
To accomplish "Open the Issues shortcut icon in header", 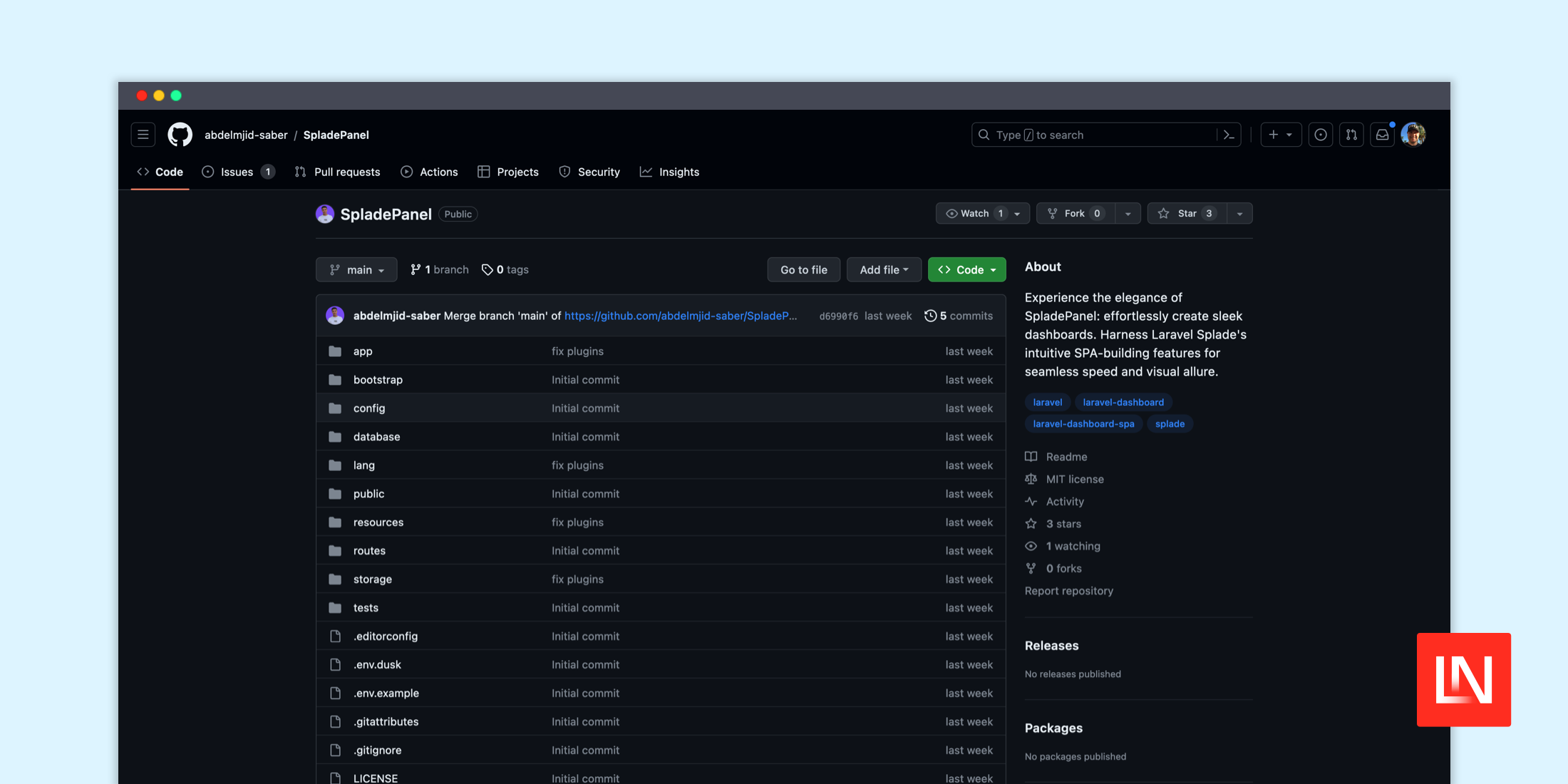I will [x=1321, y=135].
